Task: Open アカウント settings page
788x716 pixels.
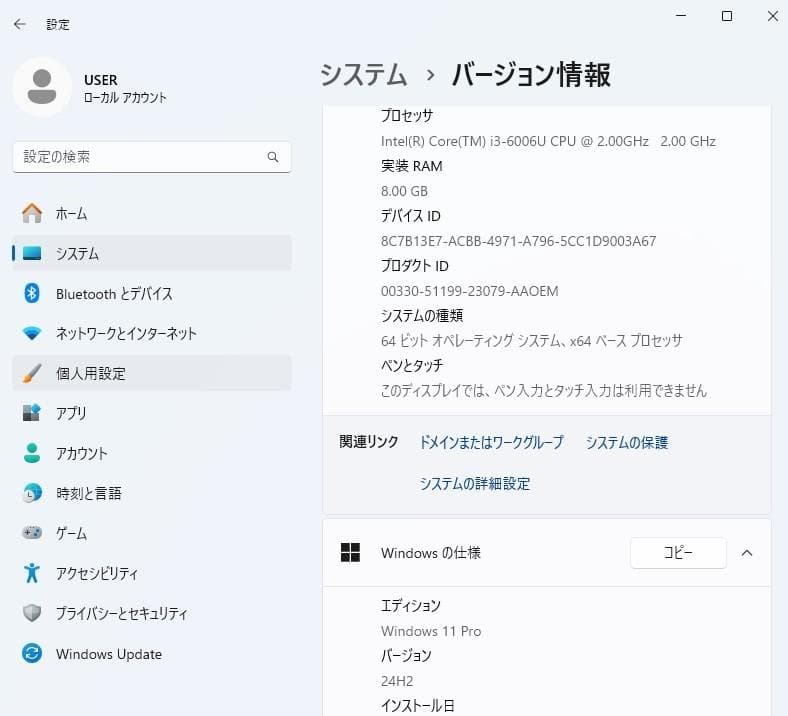Action: point(152,453)
